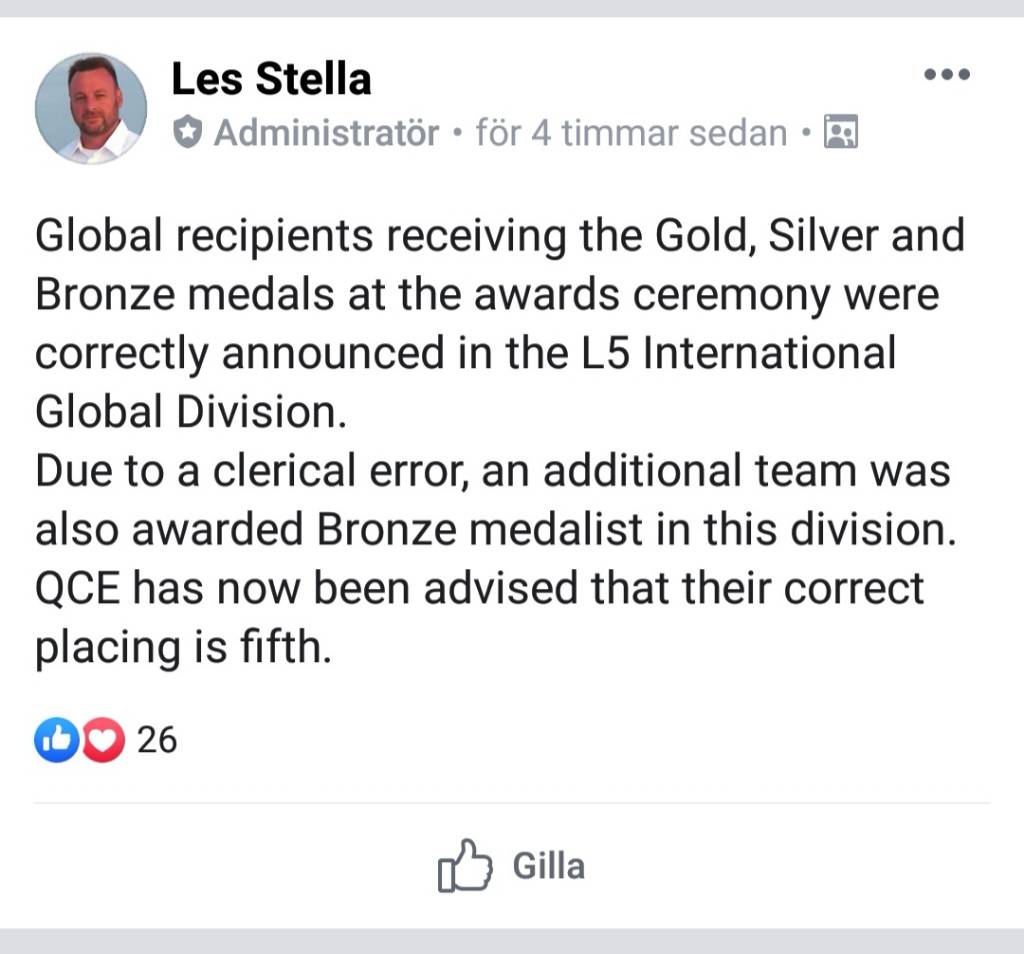The width and height of the screenshot is (1024, 954).
Task: Open Les Stella's profile picture
Action: click(x=91, y=108)
